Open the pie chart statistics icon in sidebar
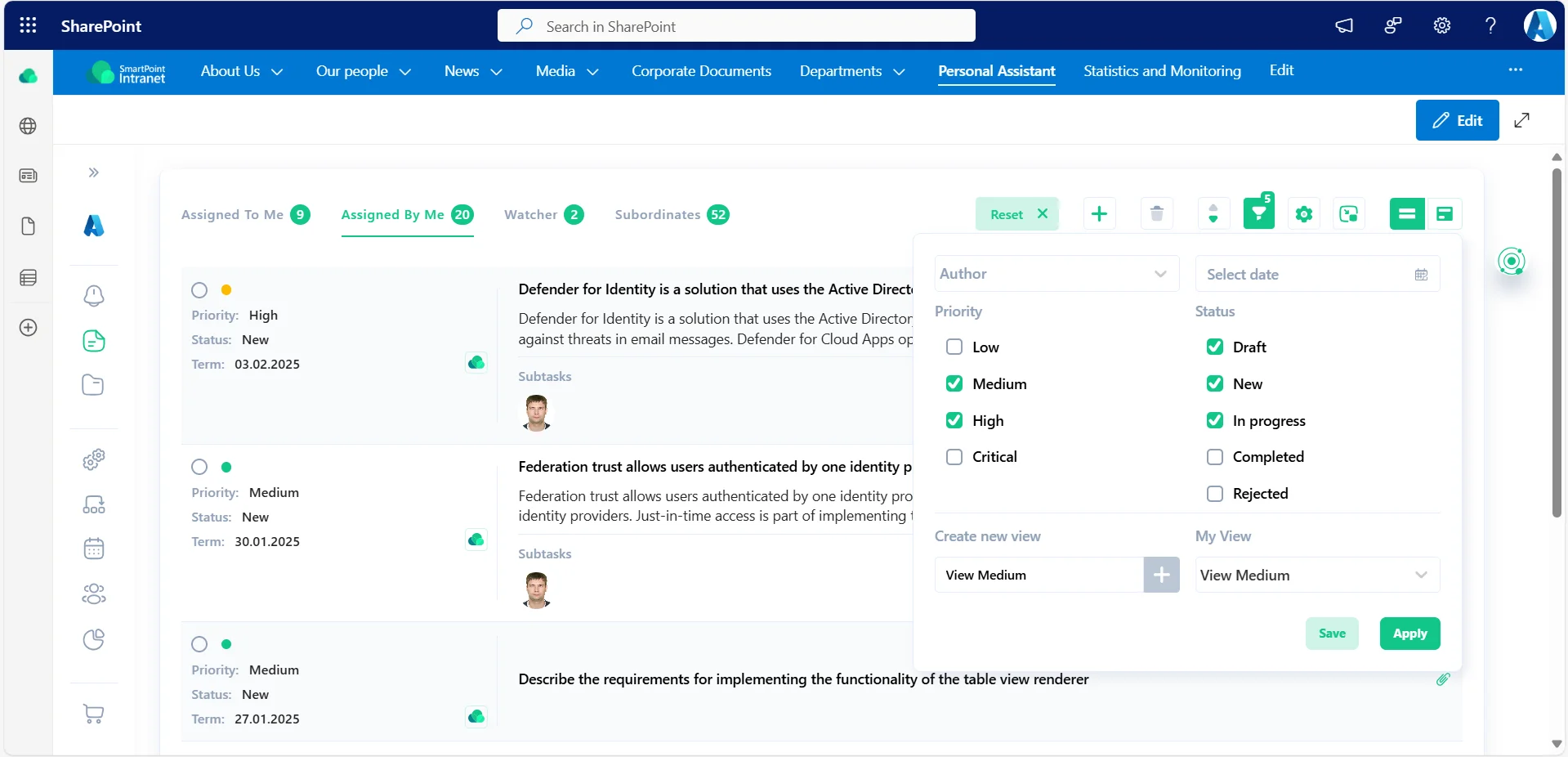The height and width of the screenshot is (757, 1568). click(94, 639)
